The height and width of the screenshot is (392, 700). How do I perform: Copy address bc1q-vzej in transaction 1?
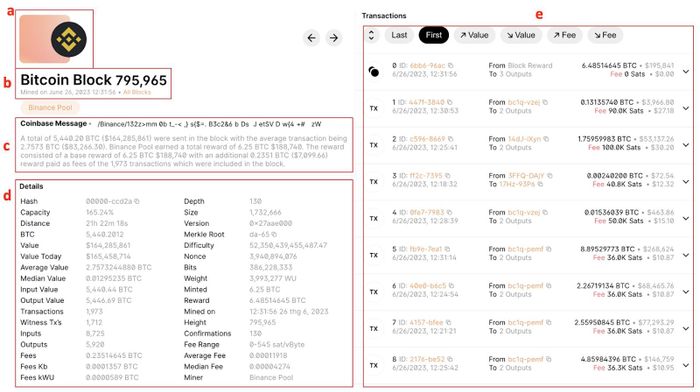coord(546,102)
